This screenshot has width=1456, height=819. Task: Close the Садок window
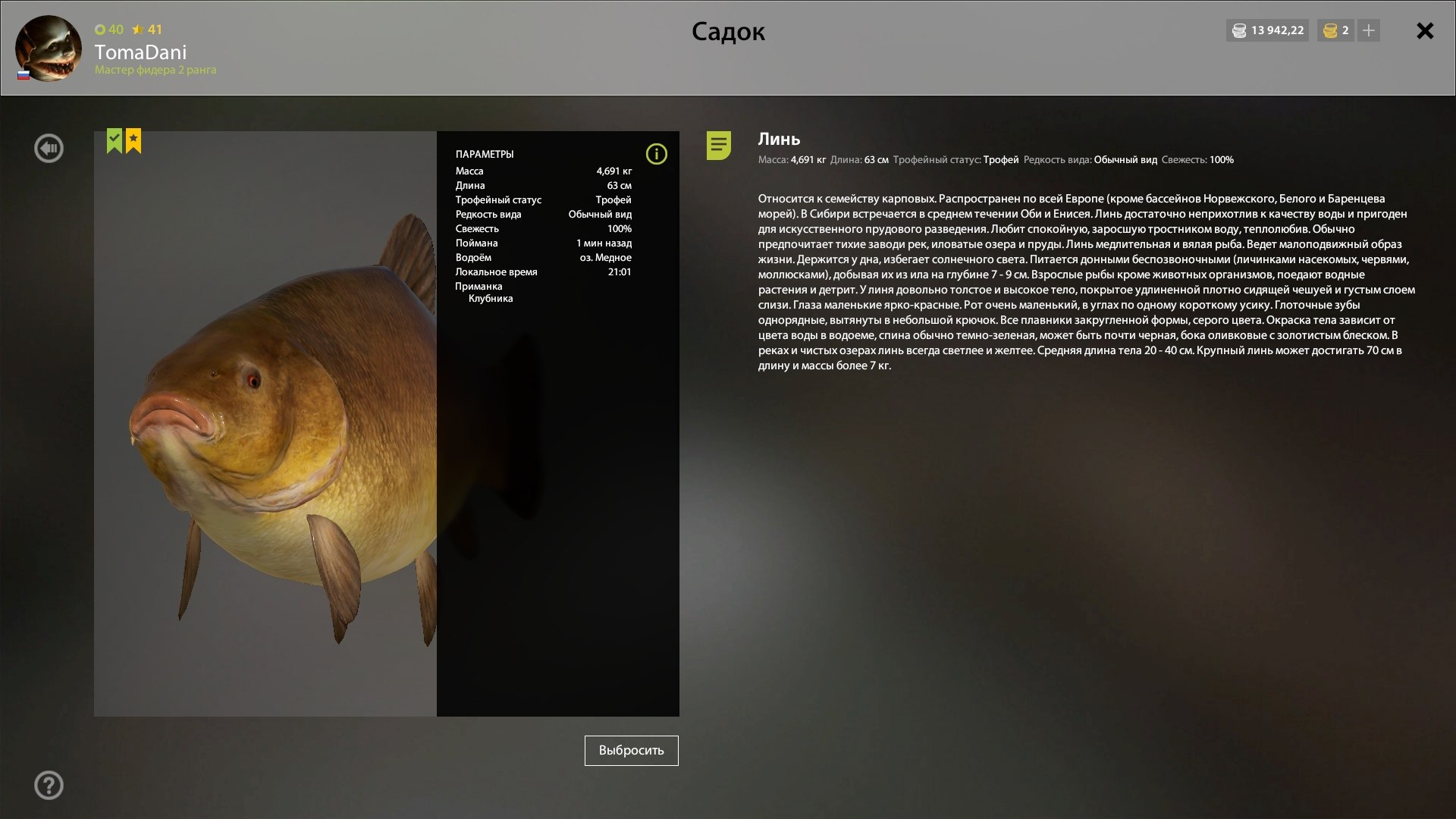pyautogui.click(x=1425, y=30)
